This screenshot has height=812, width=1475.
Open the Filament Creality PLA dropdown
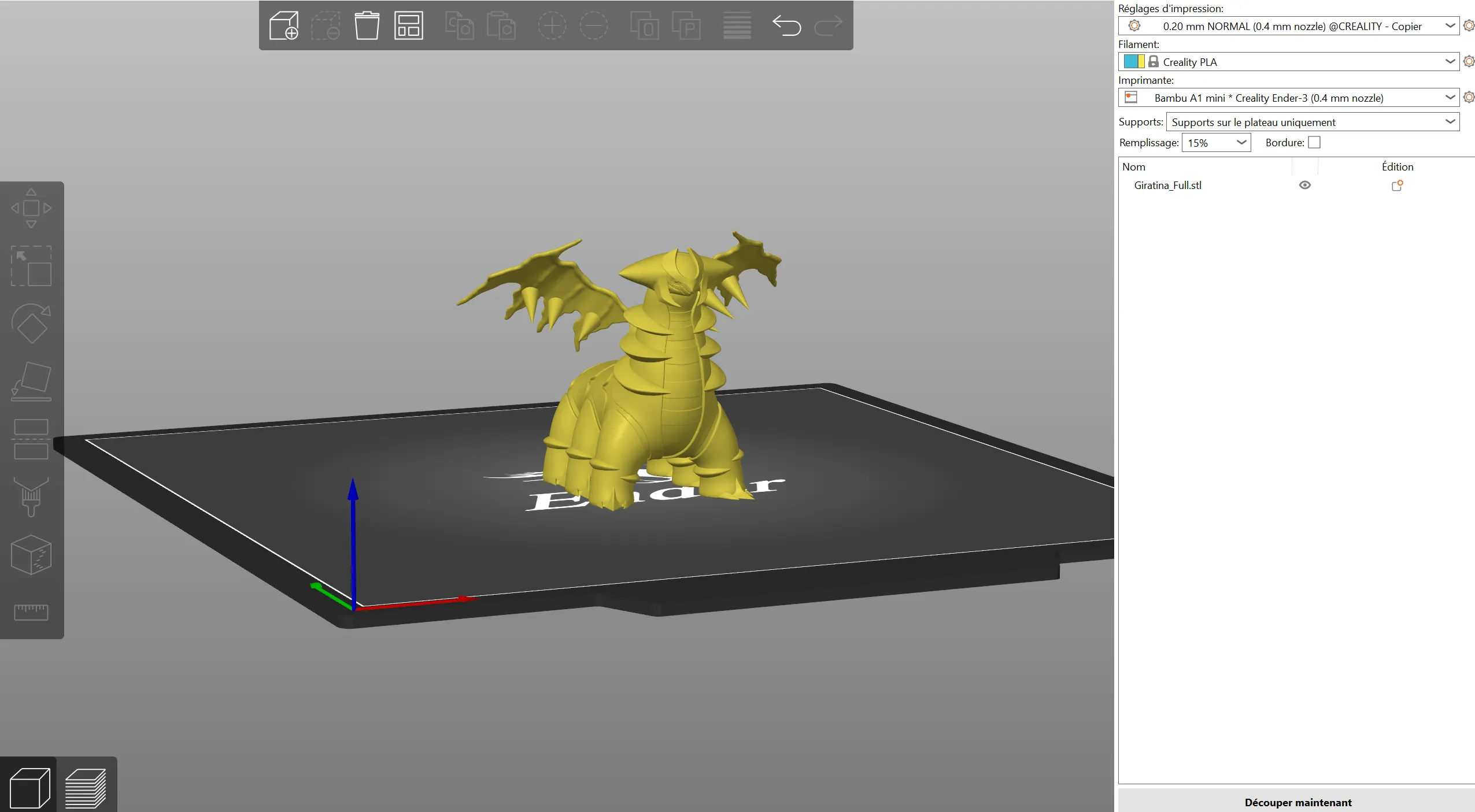click(1289, 62)
